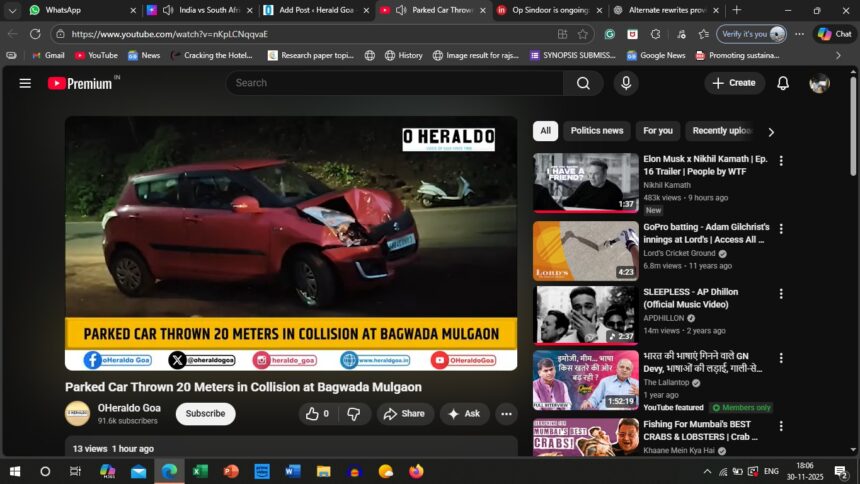Open Elon Musk x Nikhil Kamath thumbnail
This screenshot has height=484, width=860.
[x=586, y=183]
